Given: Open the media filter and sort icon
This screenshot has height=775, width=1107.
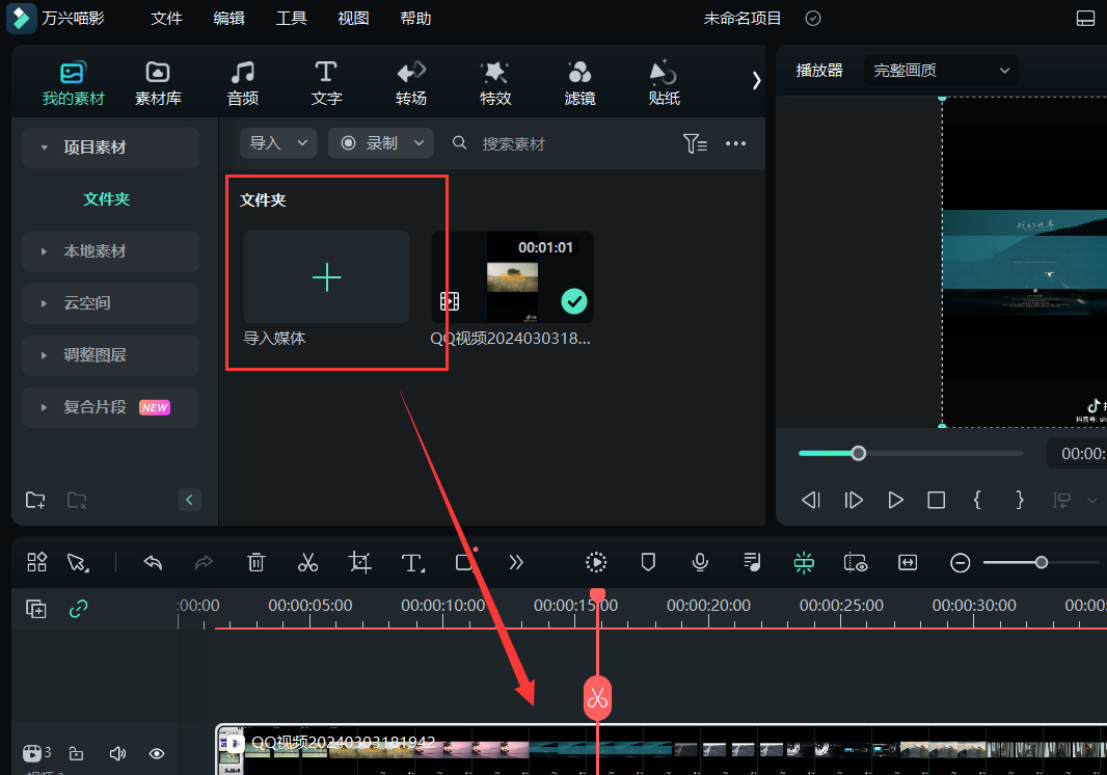Looking at the screenshot, I should [695, 143].
